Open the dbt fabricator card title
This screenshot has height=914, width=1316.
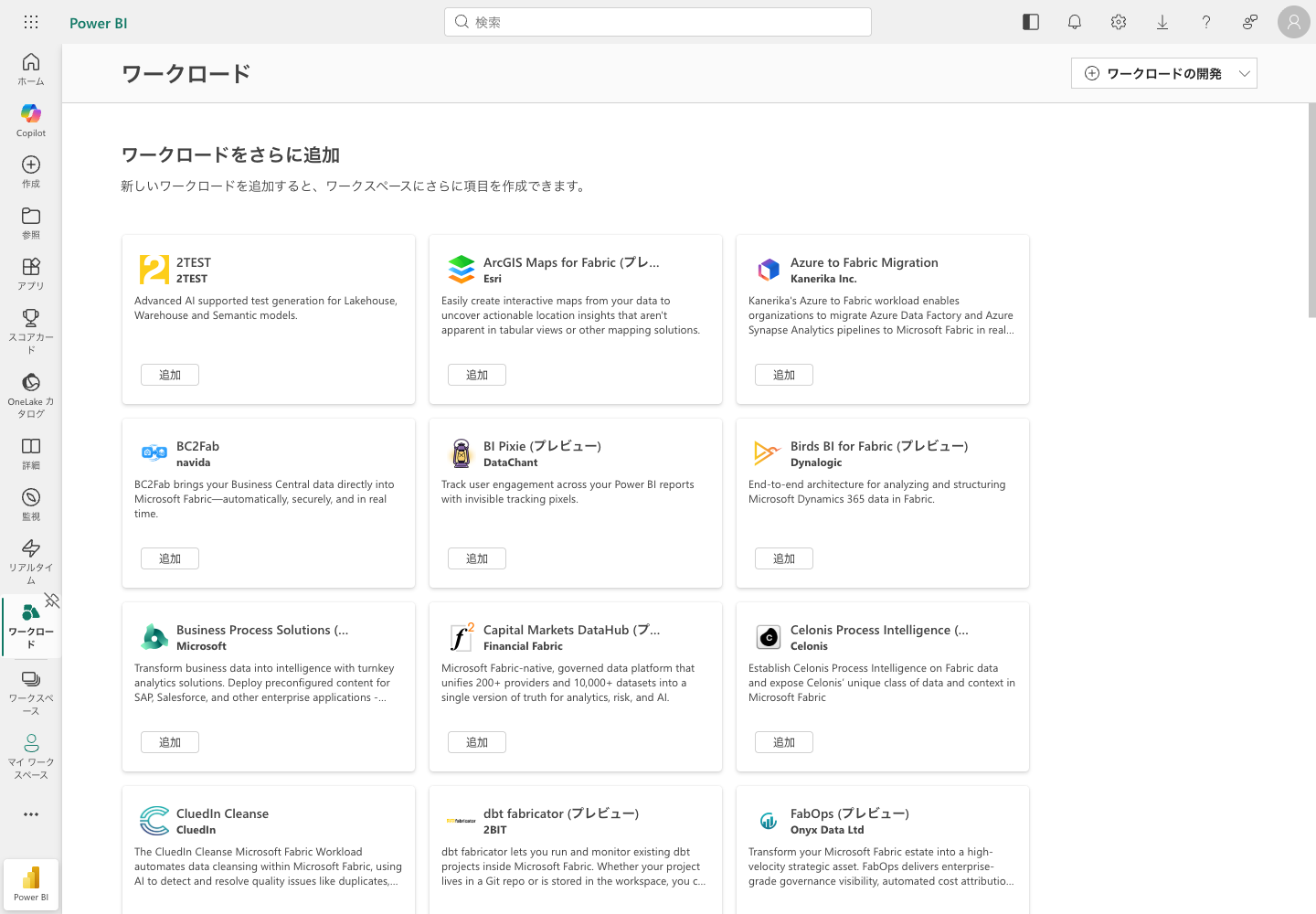pyautogui.click(x=561, y=813)
